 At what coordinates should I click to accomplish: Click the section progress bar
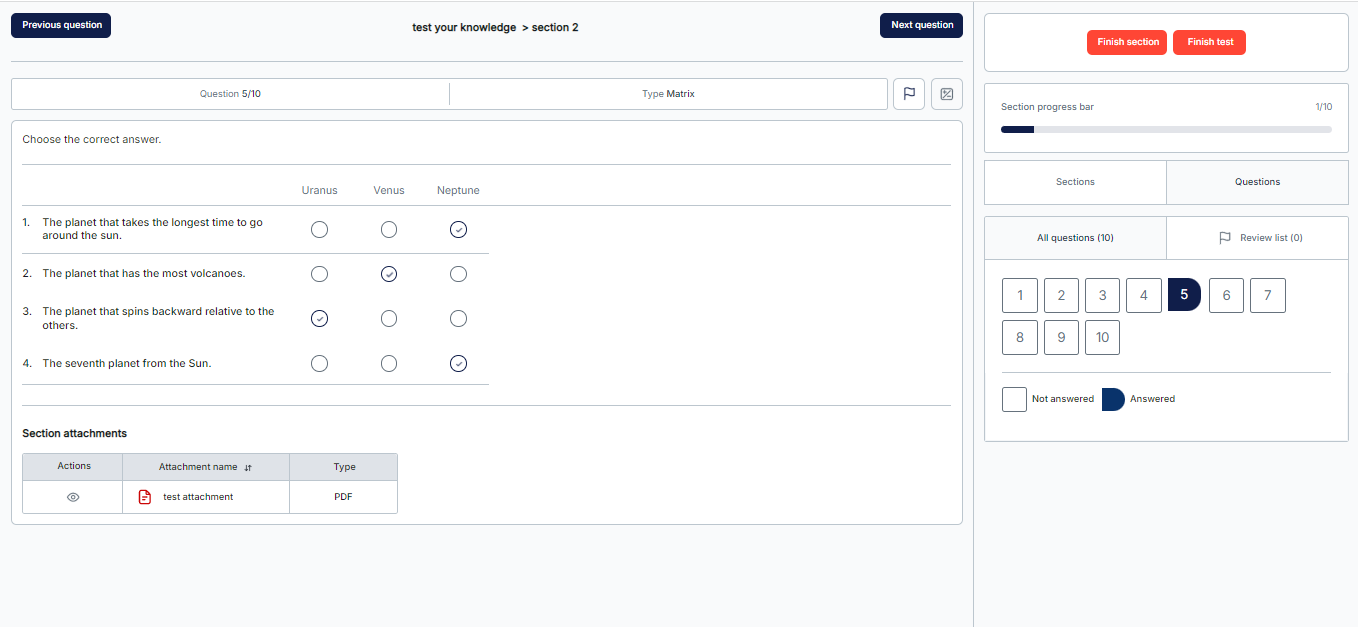click(1166, 129)
